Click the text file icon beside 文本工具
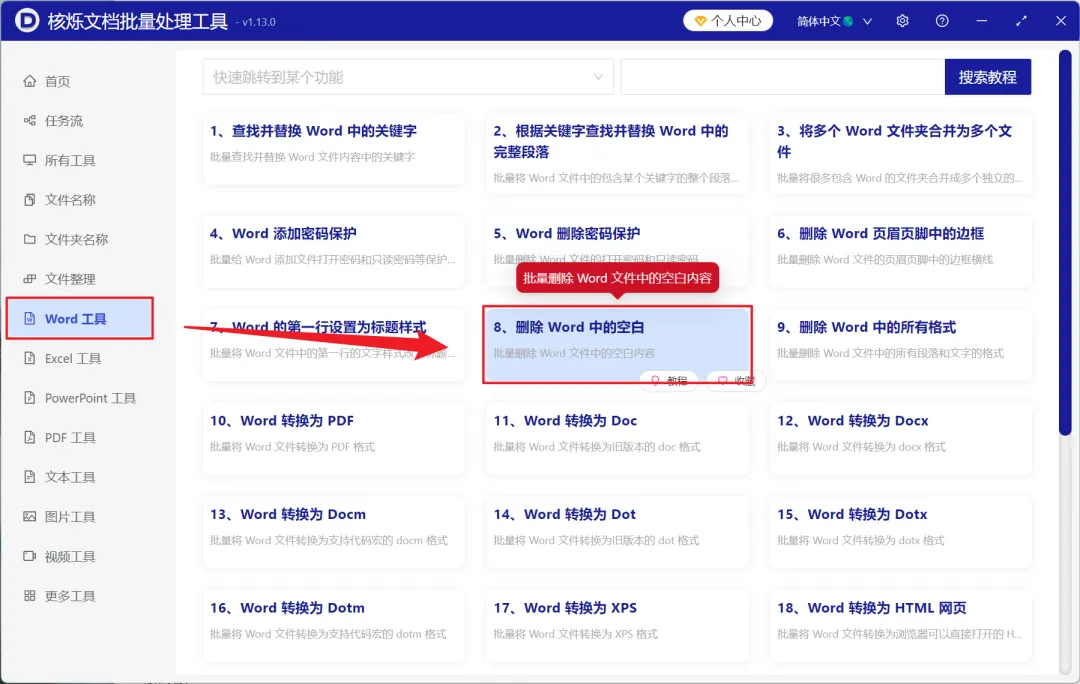 click(30, 477)
